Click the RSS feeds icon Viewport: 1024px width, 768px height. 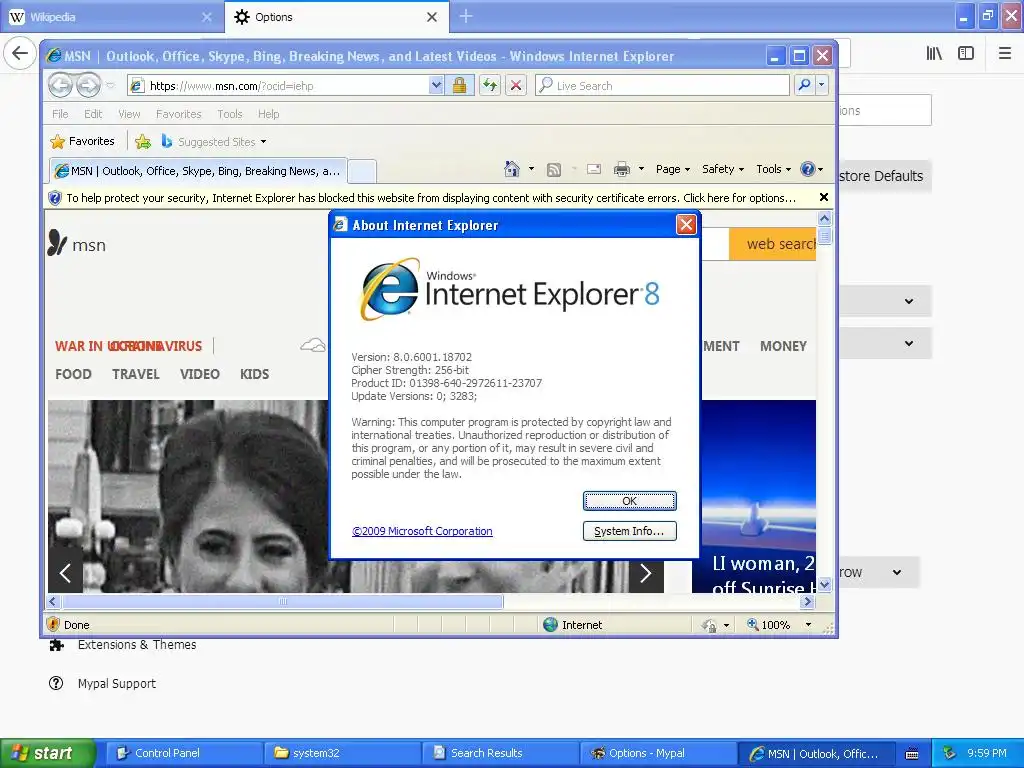[554, 170]
